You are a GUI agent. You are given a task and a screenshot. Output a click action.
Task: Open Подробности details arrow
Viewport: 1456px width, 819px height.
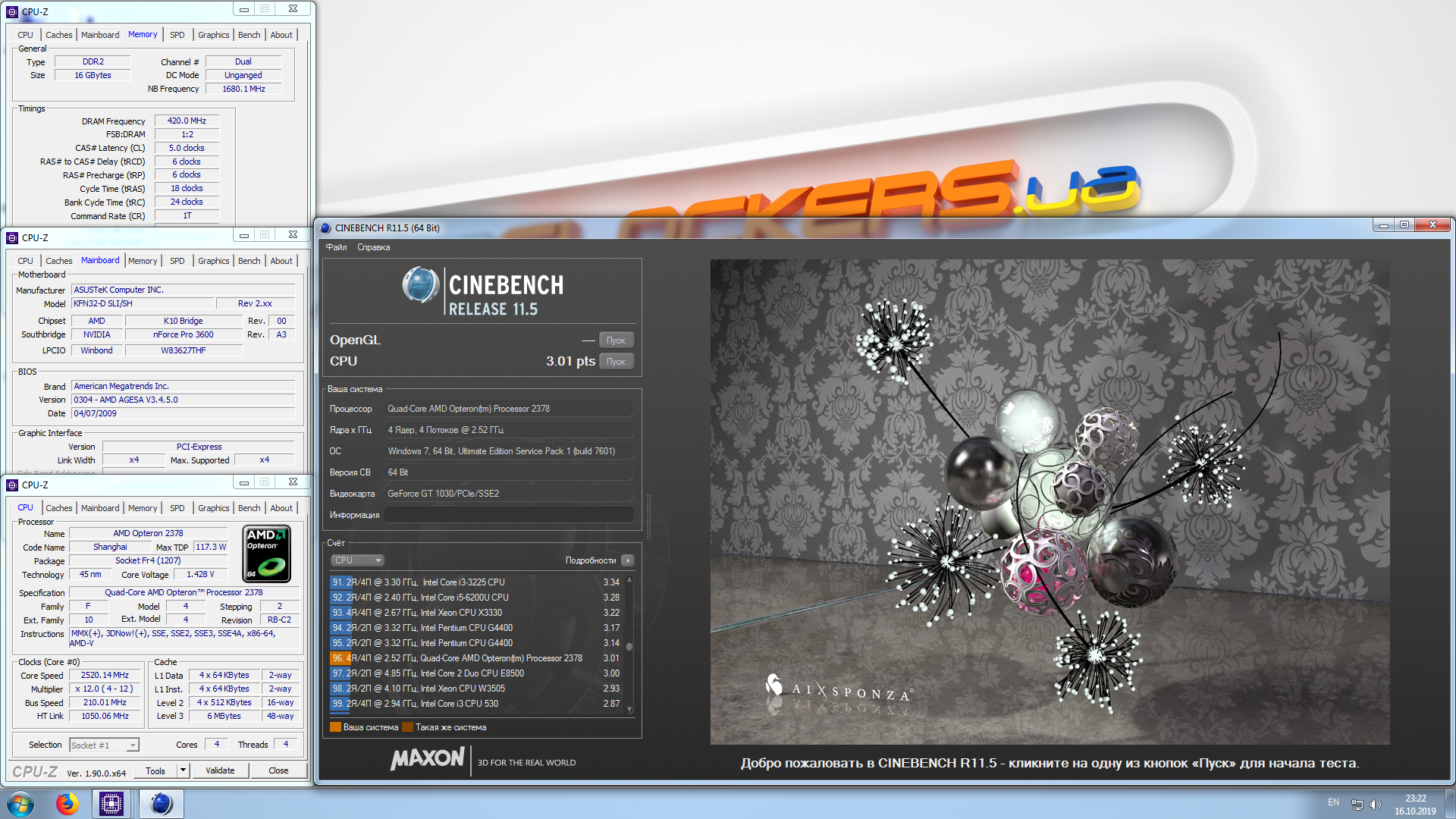pyautogui.click(x=627, y=560)
